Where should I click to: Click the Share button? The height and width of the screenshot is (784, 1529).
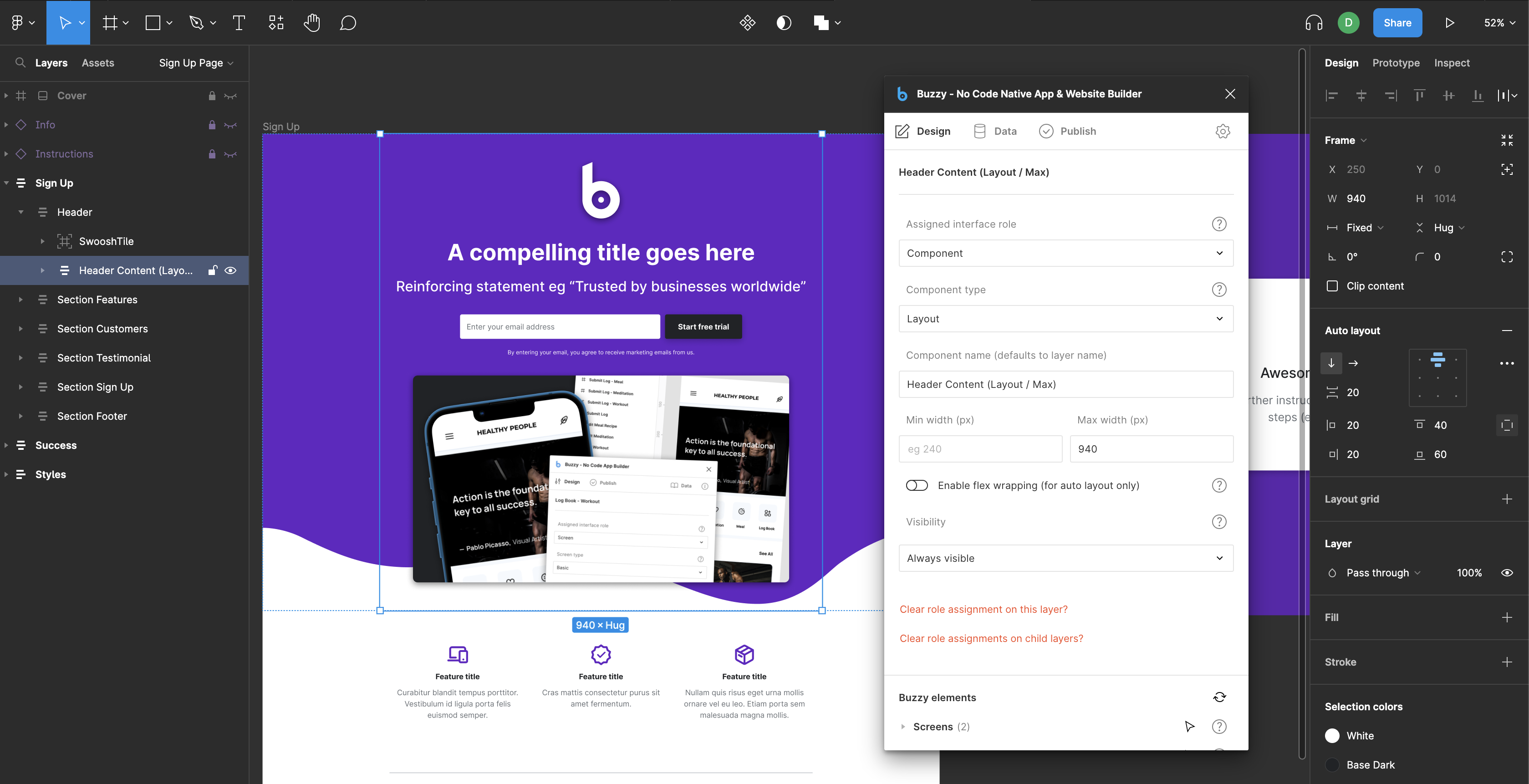(x=1397, y=23)
